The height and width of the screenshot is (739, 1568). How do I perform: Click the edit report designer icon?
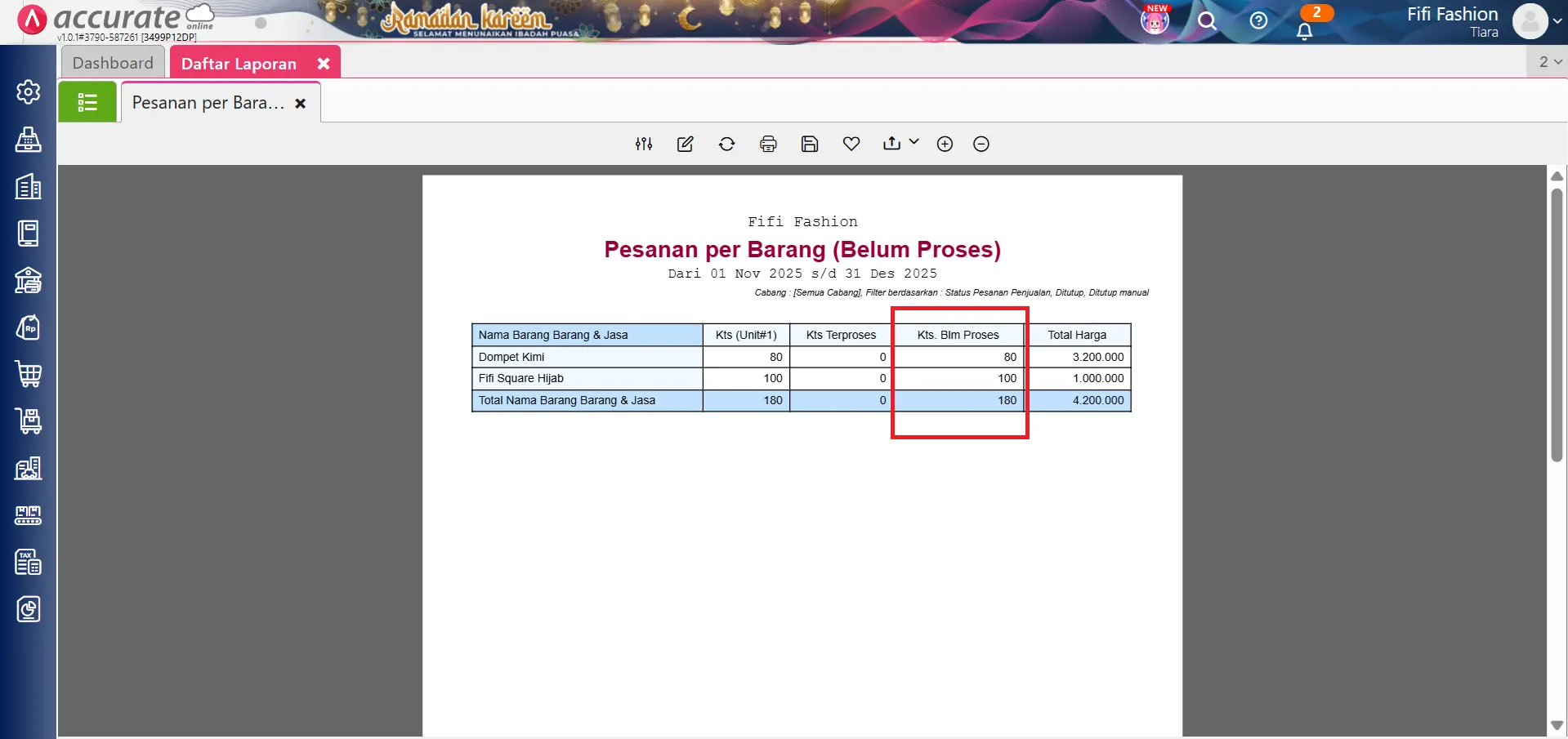point(685,144)
